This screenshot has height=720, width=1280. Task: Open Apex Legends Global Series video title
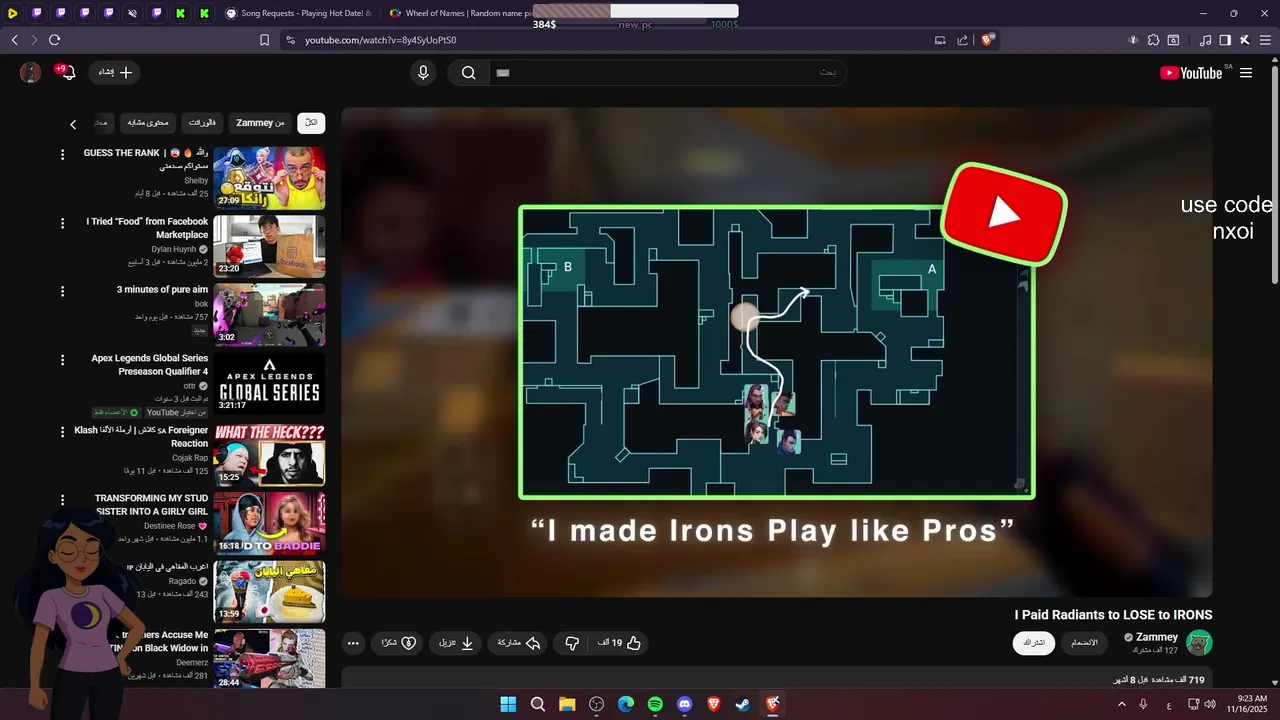[x=150, y=364]
